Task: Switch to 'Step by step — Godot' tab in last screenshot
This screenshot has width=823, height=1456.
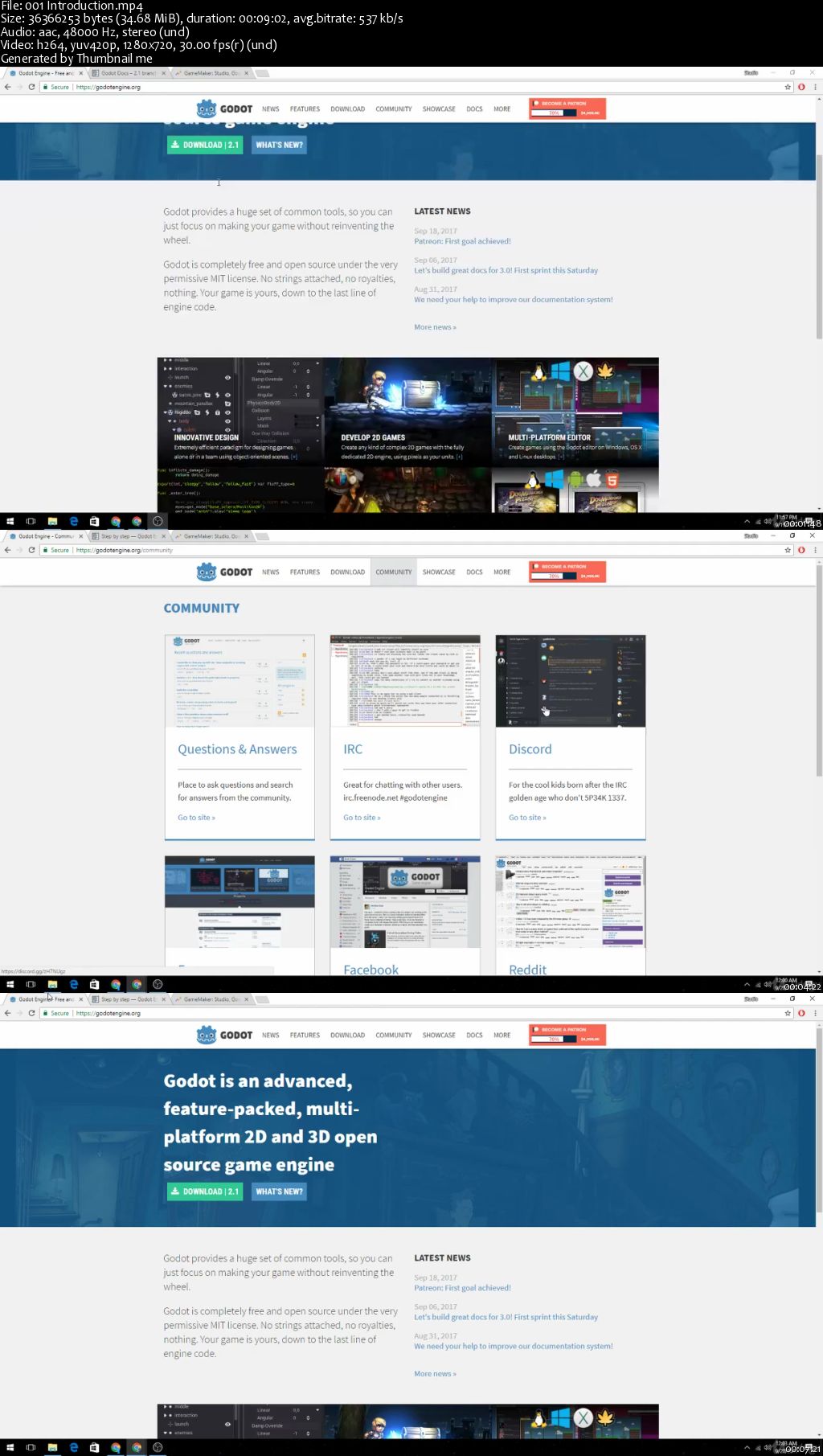Action: (129, 999)
